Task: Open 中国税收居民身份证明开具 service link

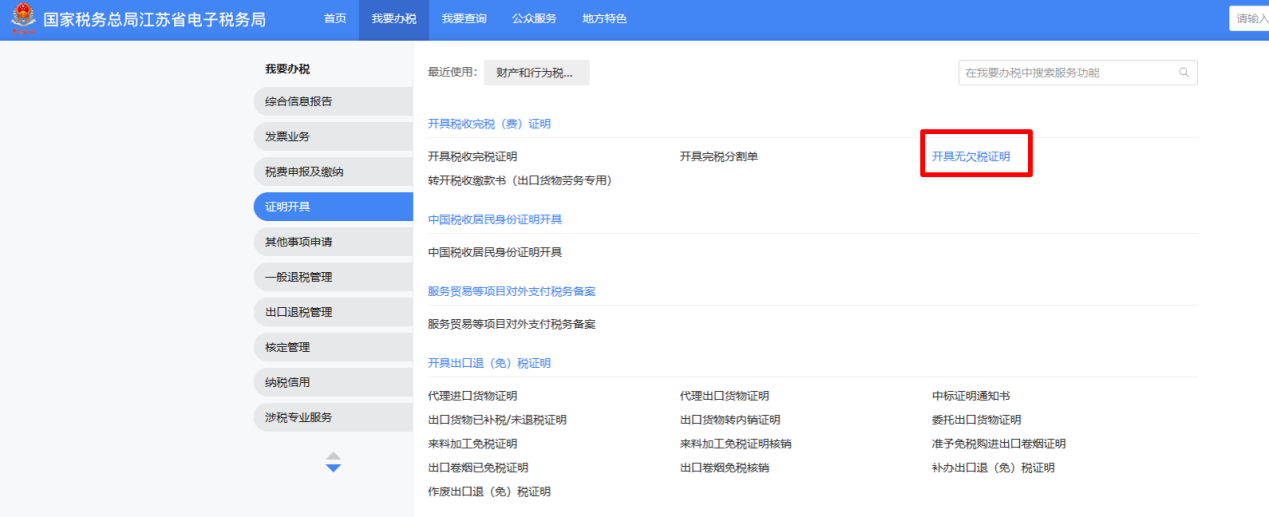Action: point(494,253)
